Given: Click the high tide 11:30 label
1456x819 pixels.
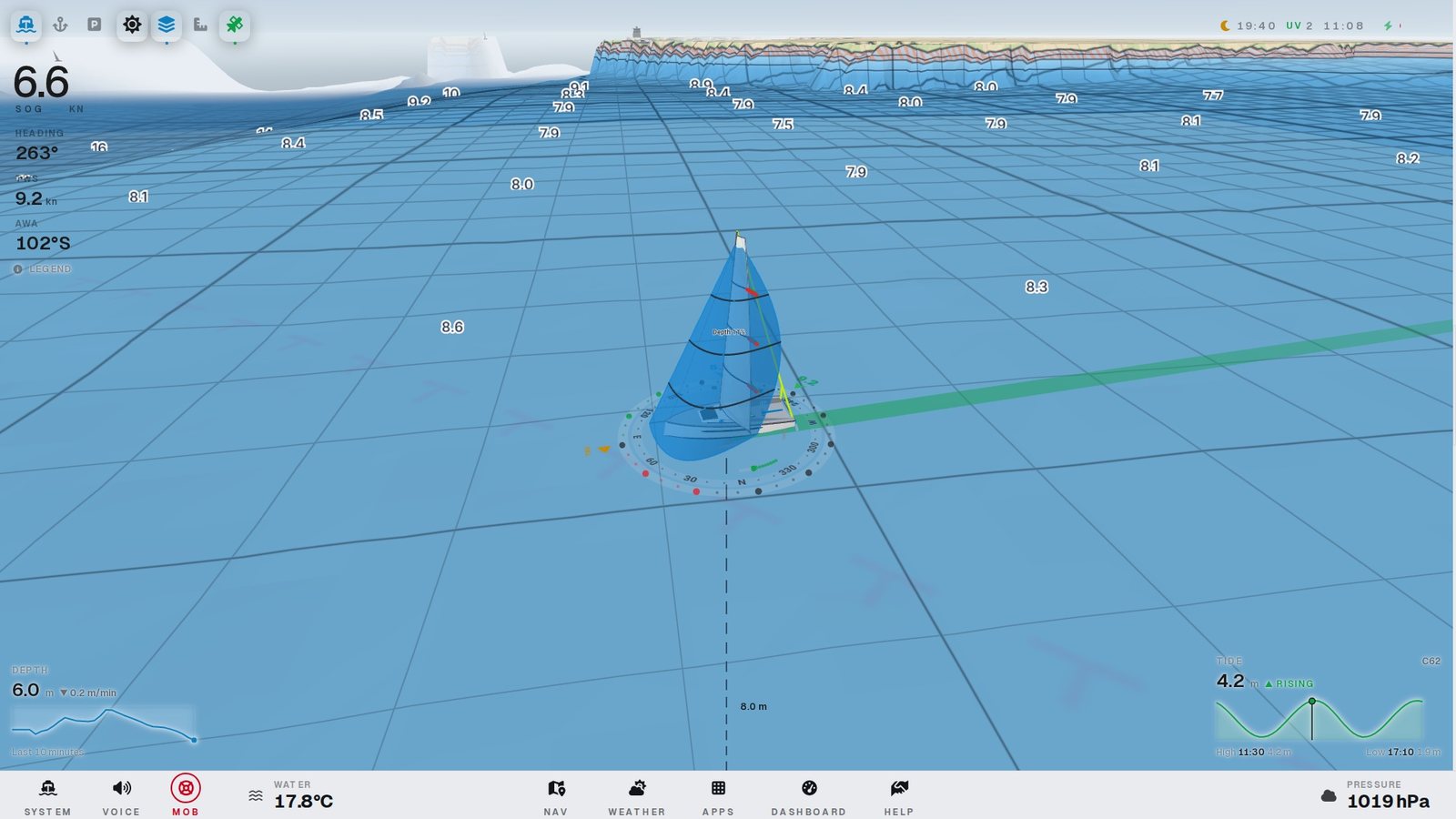Looking at the screenshot, I should pos(1253,753).
